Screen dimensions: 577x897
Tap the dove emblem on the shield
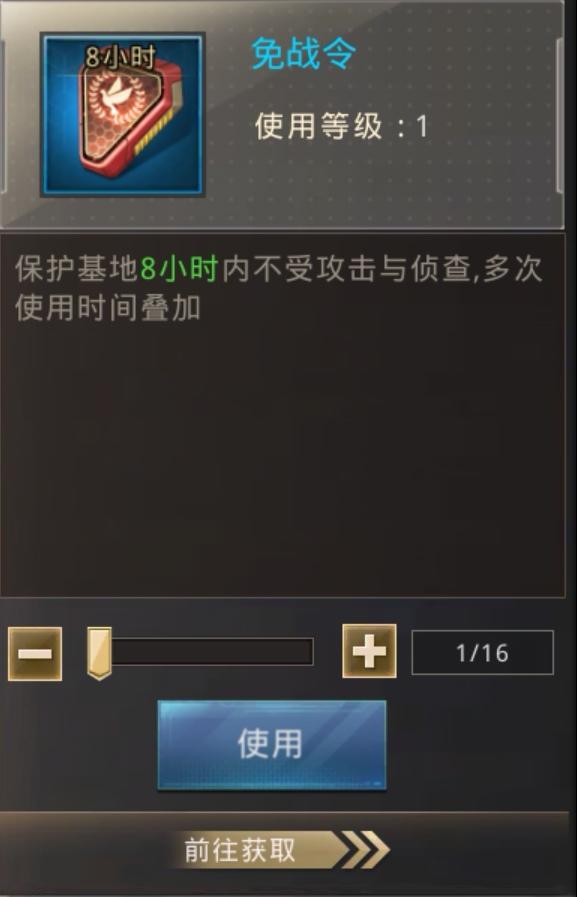pyautogui.click(x=118, y=102)
